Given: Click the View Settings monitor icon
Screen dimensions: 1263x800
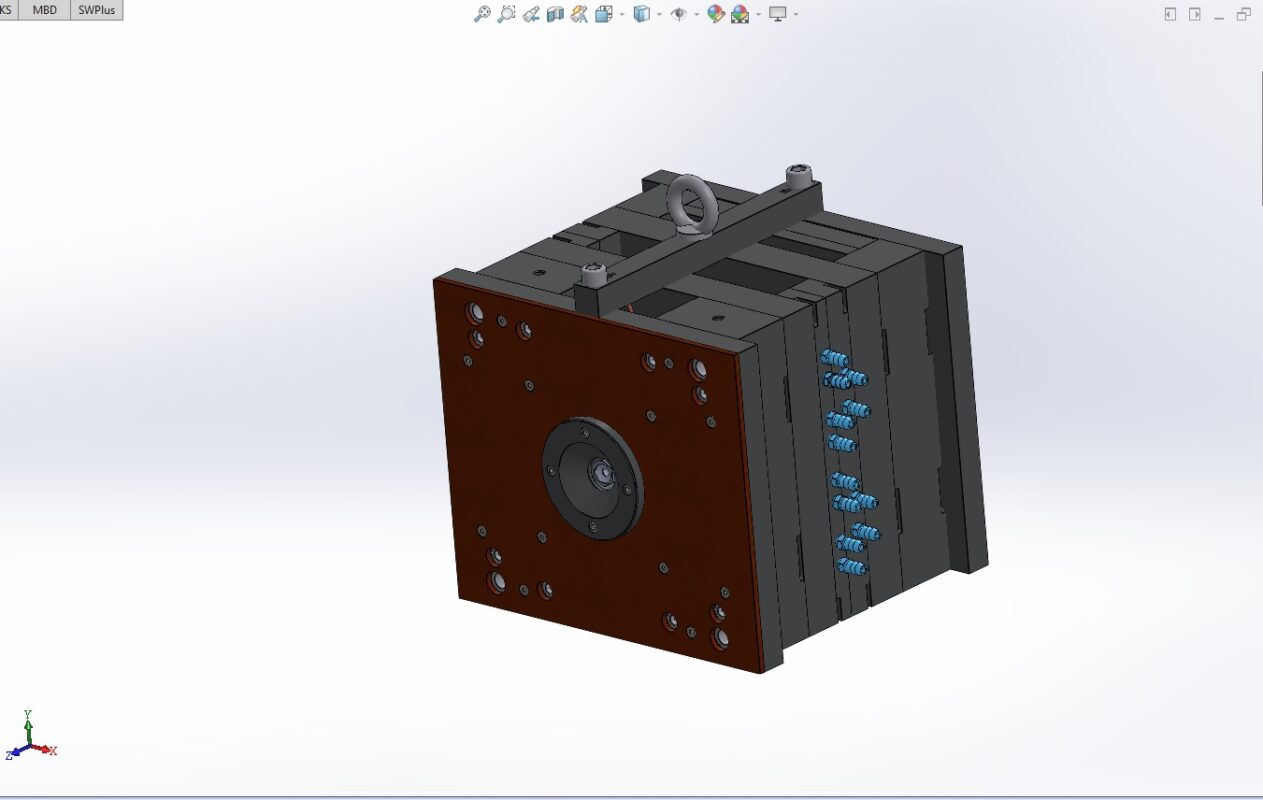Looking at the screenshot, I should (x=778, y=14).
